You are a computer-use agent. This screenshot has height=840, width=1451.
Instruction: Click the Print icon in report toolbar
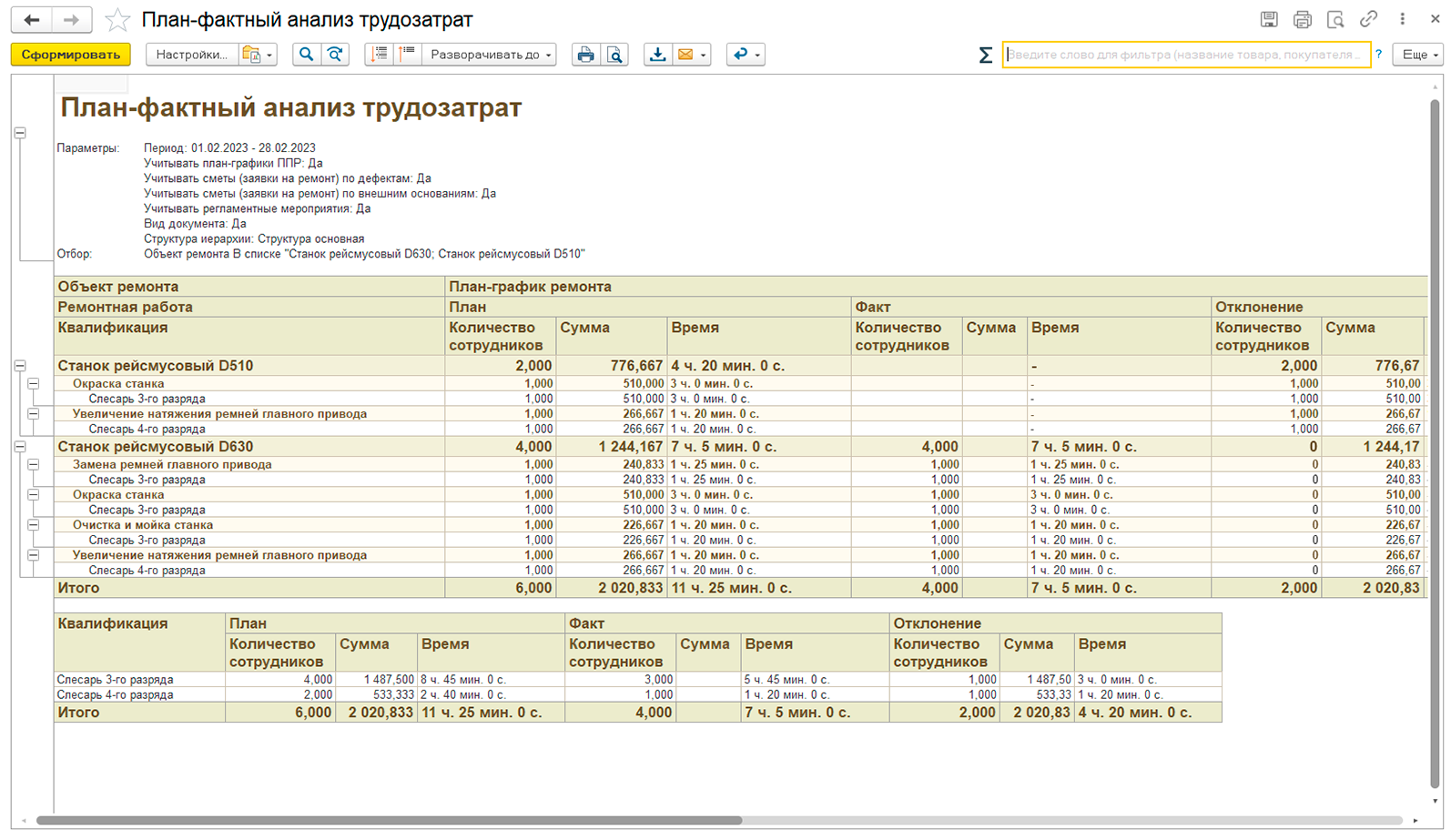[585, 55]
